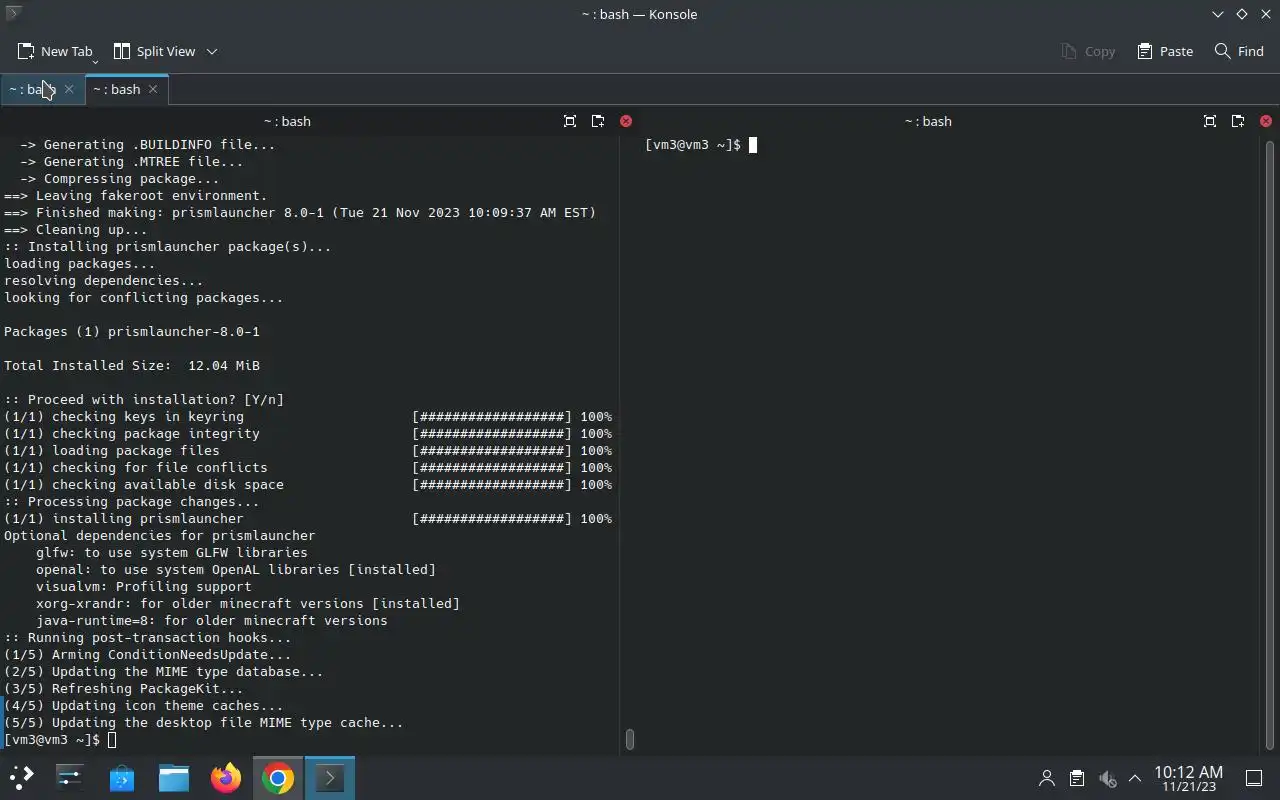Click ':: Proceed with installation? [Y/n]' line
Image resolution: width=1280 pixels, height=800 pixels.
click(x=144, y=400)
